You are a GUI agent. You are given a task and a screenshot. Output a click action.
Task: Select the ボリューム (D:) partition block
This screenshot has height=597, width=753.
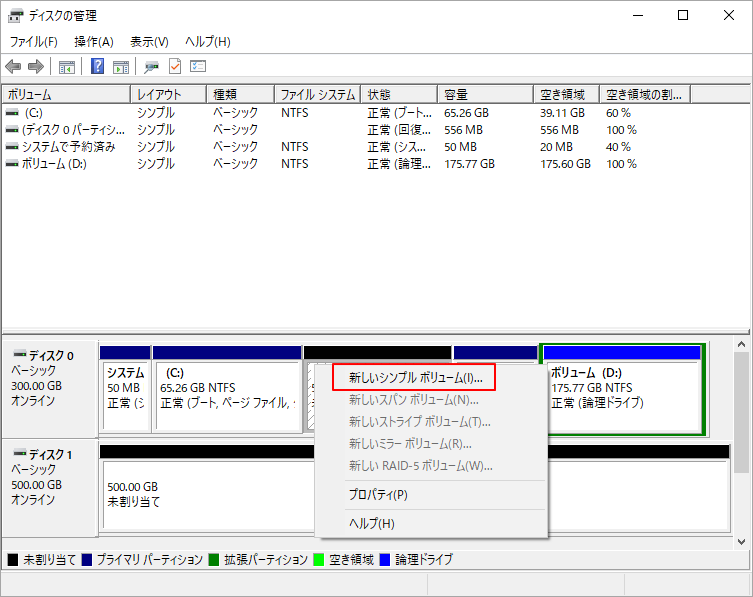point(620,390)
